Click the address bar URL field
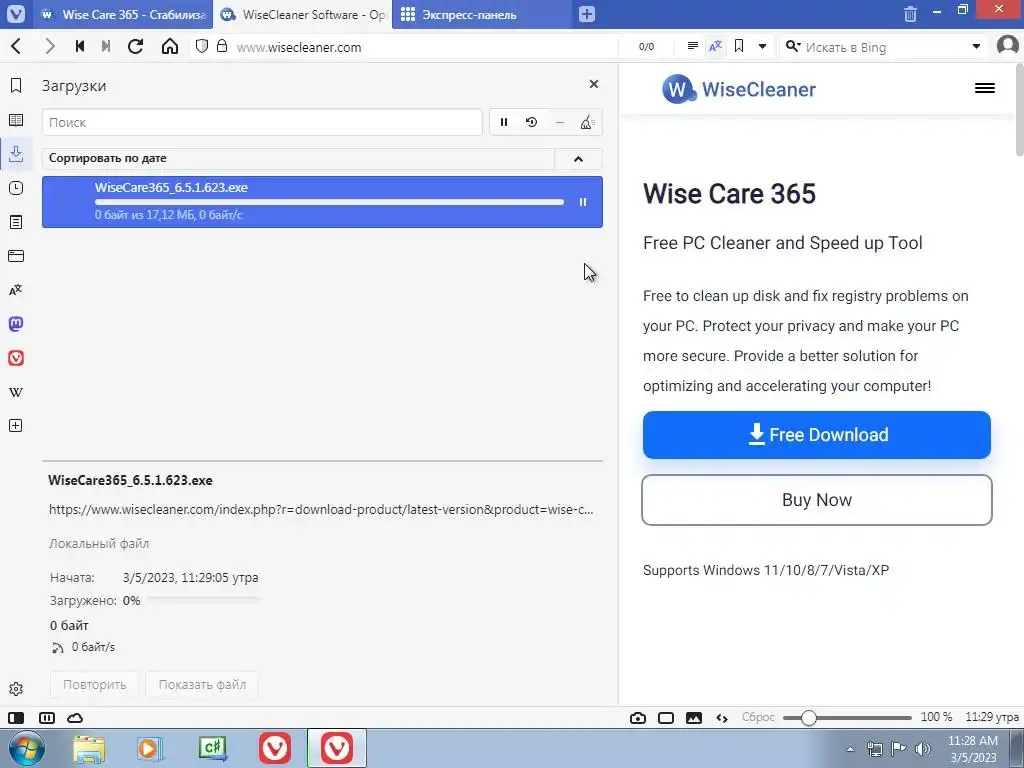1024x768 pixels. pos(424,47)
